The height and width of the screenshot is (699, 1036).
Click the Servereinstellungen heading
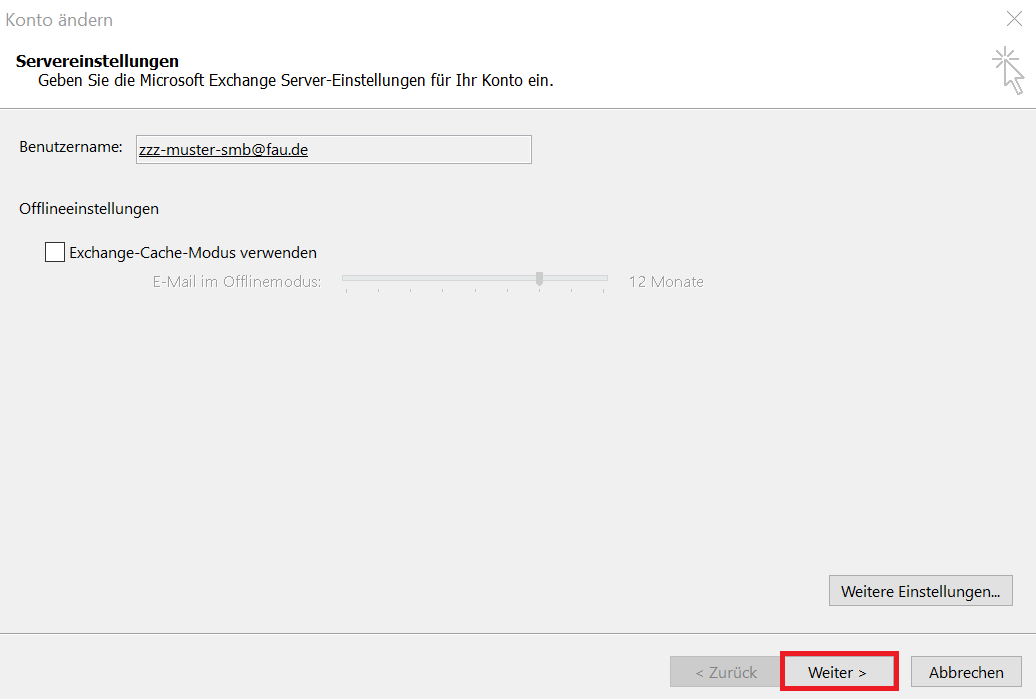[x=97, y=61]
